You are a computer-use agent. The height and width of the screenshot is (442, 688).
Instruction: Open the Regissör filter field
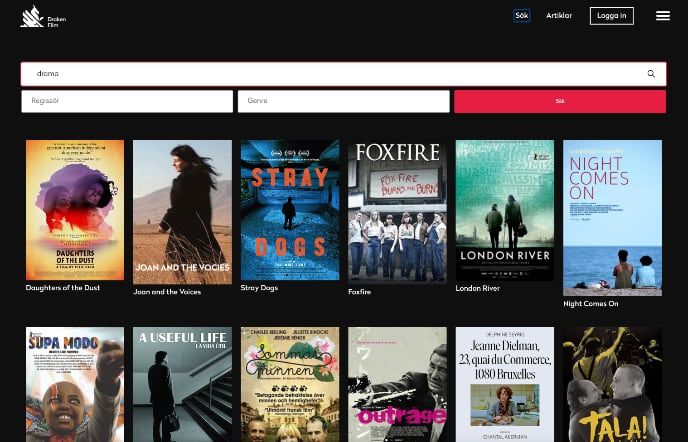tap(126, 101)
